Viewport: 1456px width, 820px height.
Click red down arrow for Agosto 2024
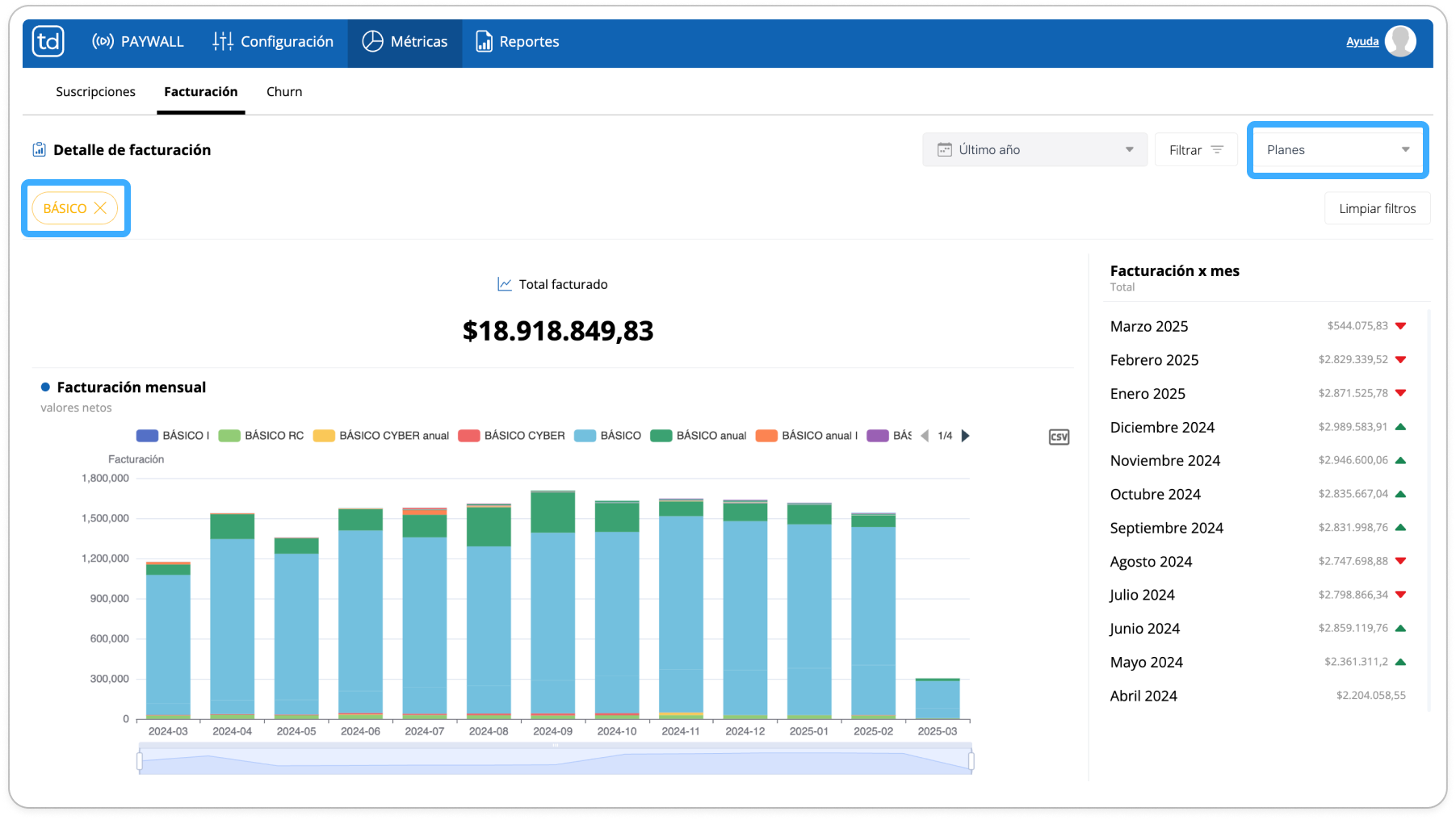pyautogui.click(x=1401, y=561)
